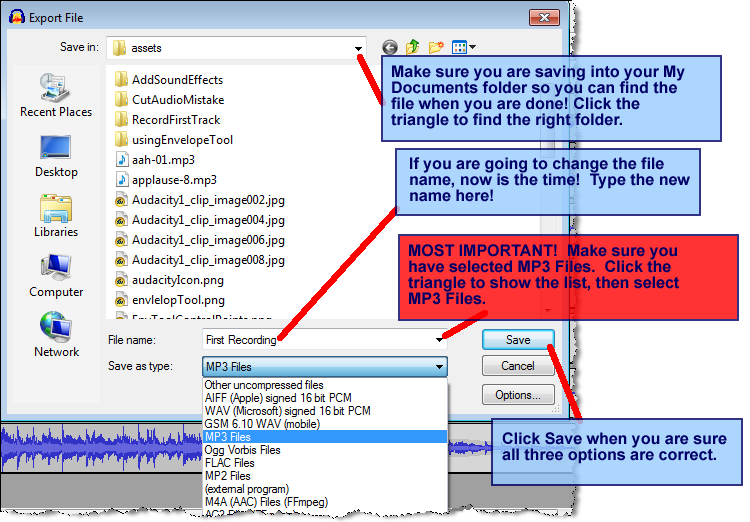Click the Cancel button

(518, 366)
